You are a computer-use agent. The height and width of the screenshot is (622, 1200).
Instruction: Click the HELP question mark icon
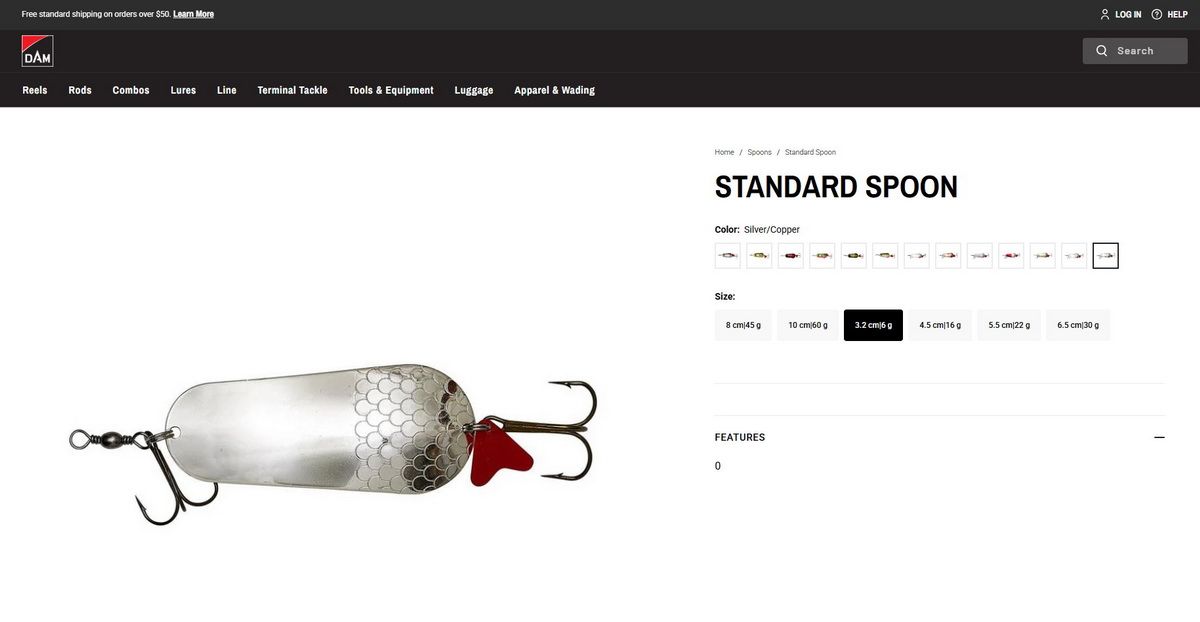tap(1157, 14)
